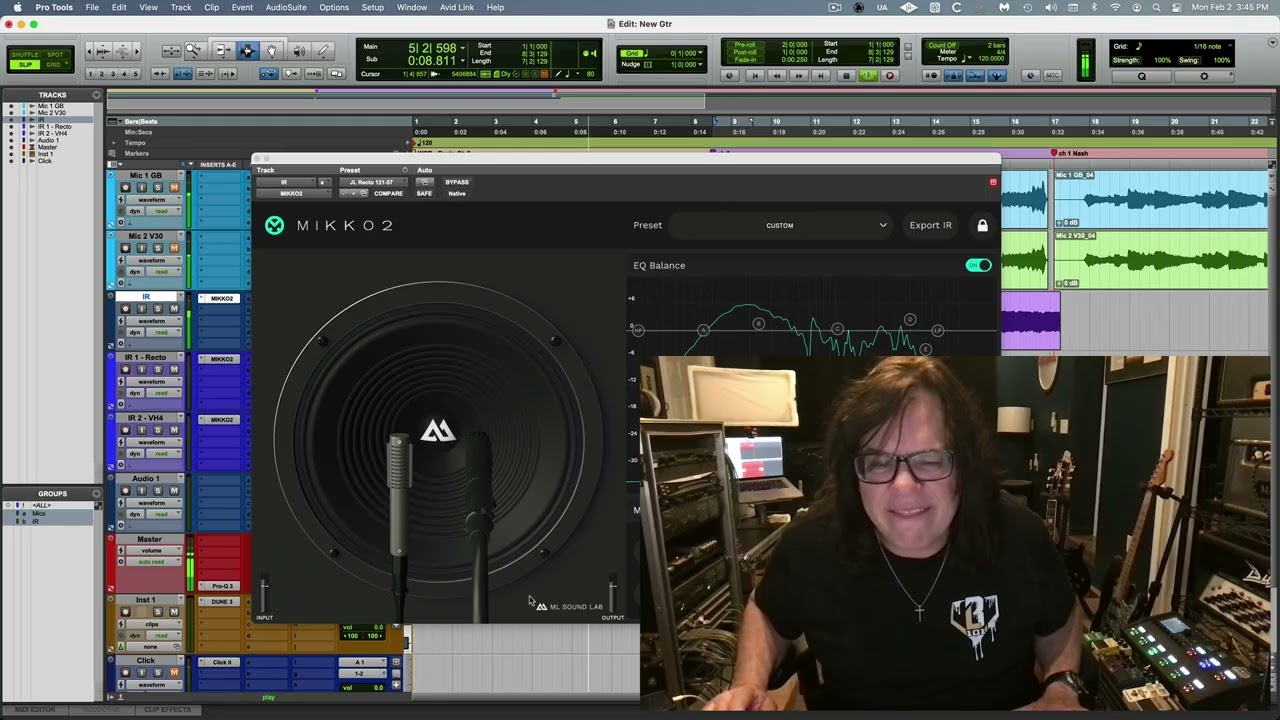Click the green Play transport button
The height and width of the screenshot is (720, 1280).
tap(868, 75)
